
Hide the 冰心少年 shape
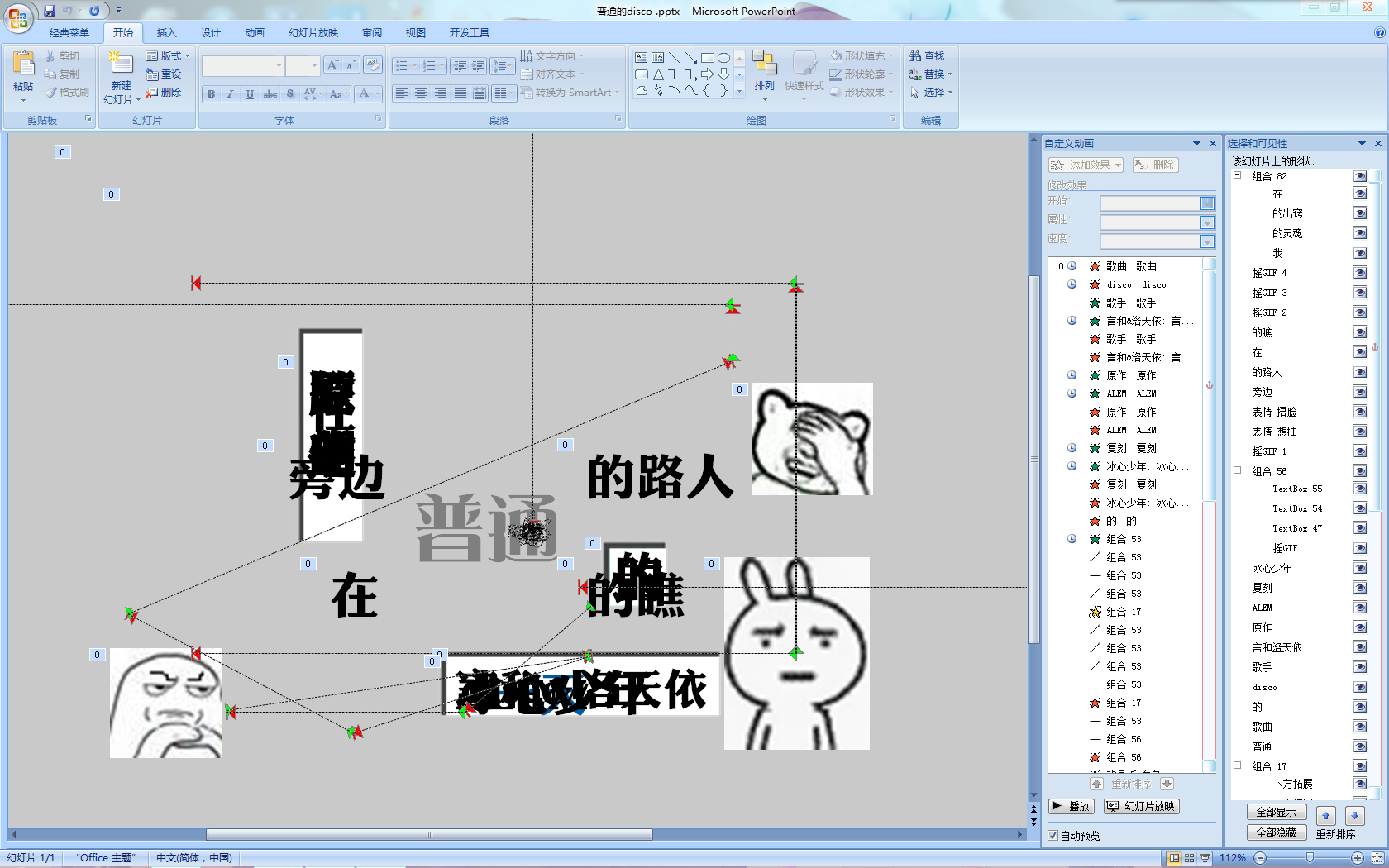pos(1359,568)
